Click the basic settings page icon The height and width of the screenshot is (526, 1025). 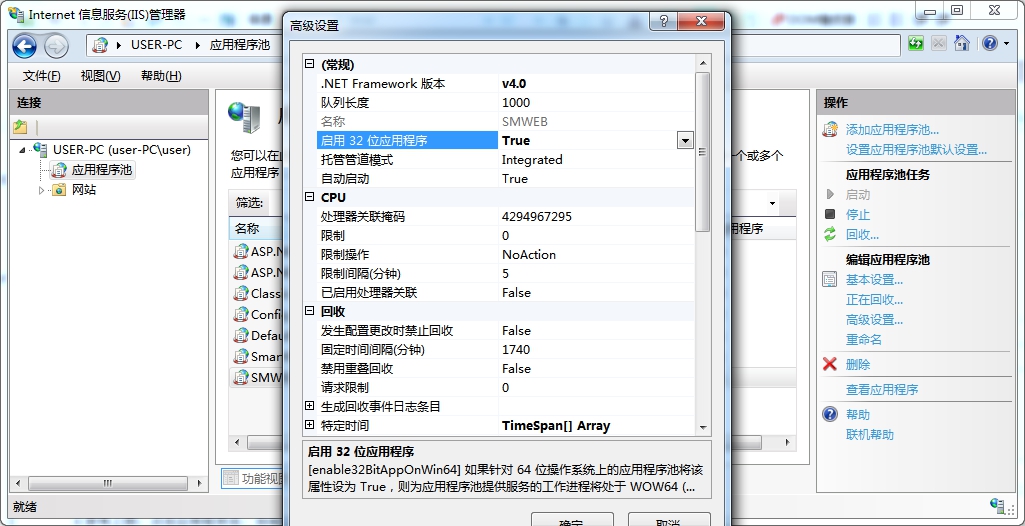(x=830, y=280)
